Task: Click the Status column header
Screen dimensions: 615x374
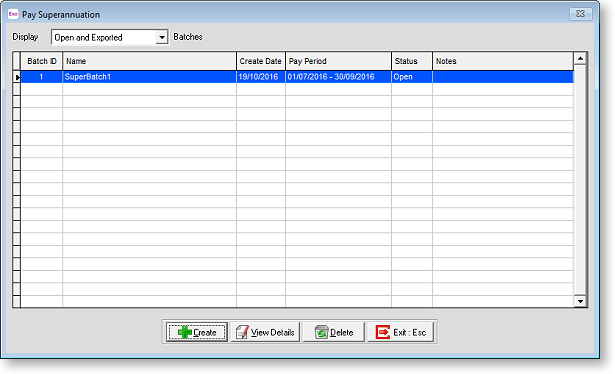Action: coord(412,61)
